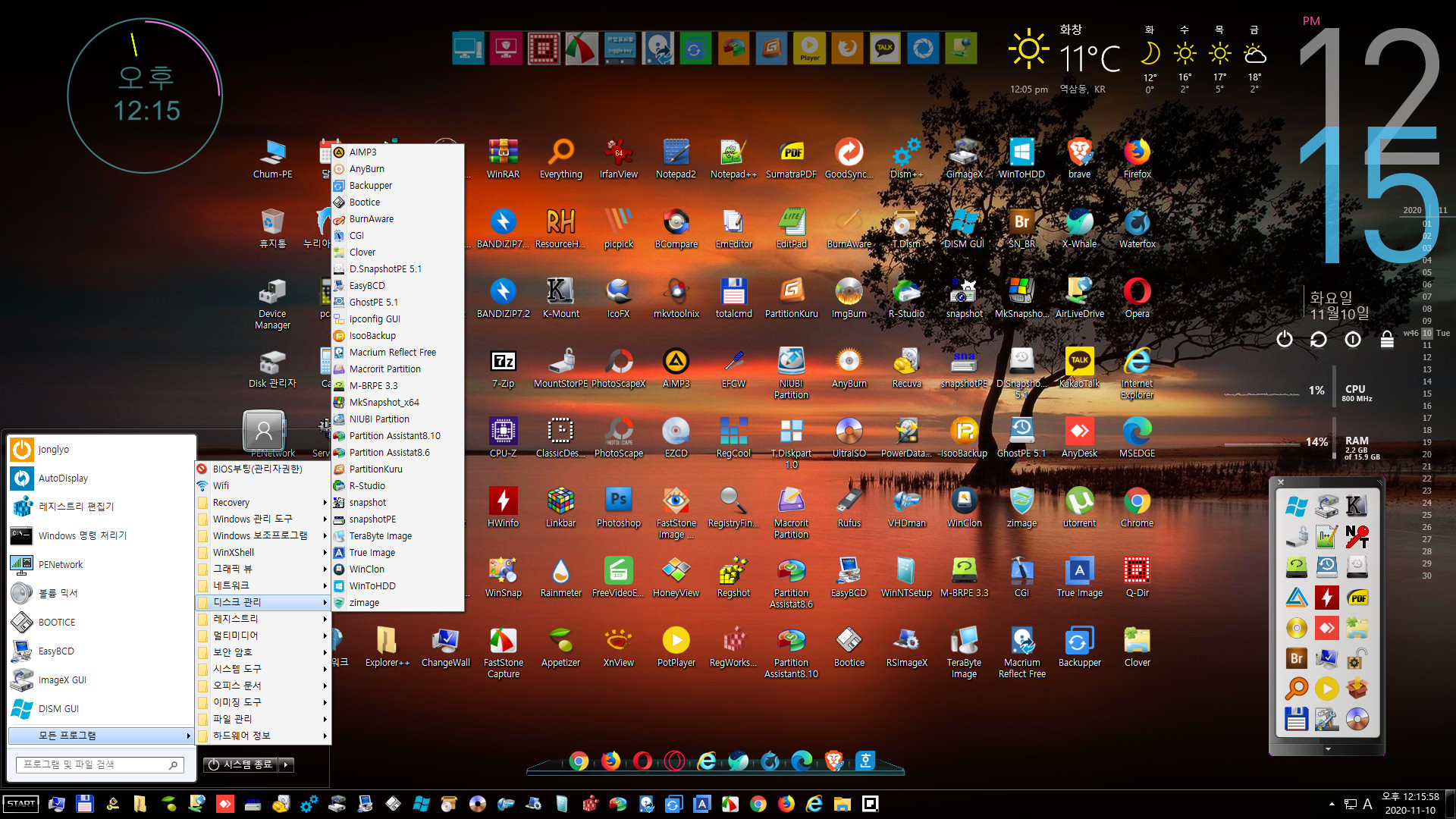Click the 모든 프로그램 all programs button
Screen dimensions: 1456x819
pos(101,736)
